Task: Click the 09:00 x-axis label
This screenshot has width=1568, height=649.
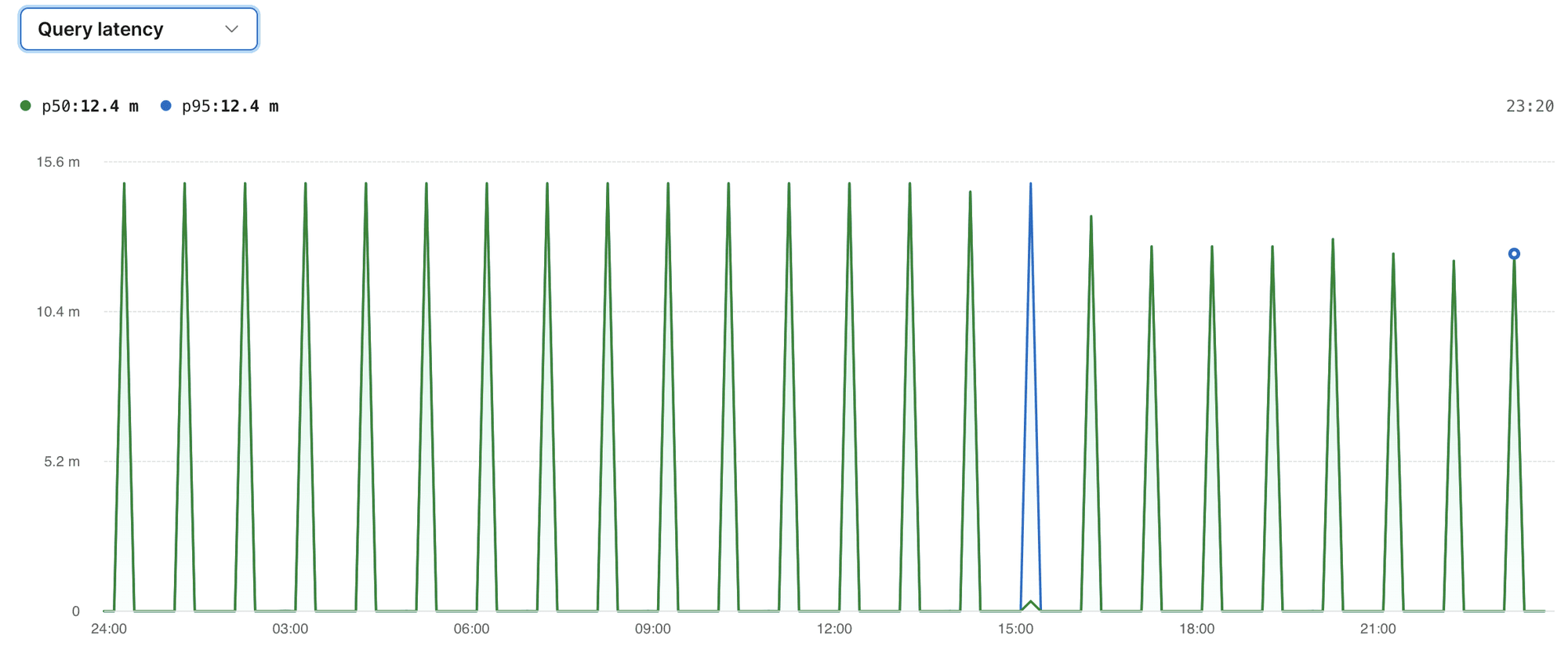Action: 653,629
